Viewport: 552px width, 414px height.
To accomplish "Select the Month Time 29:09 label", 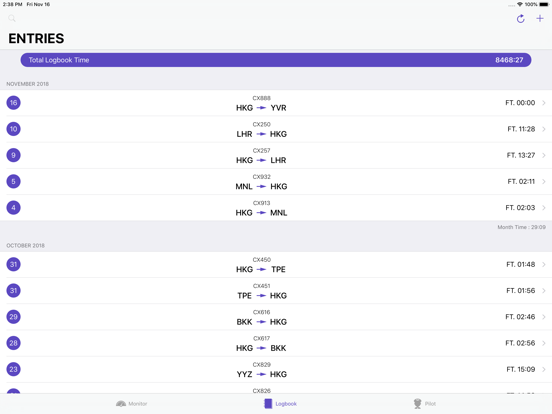I will coord(521,227).
